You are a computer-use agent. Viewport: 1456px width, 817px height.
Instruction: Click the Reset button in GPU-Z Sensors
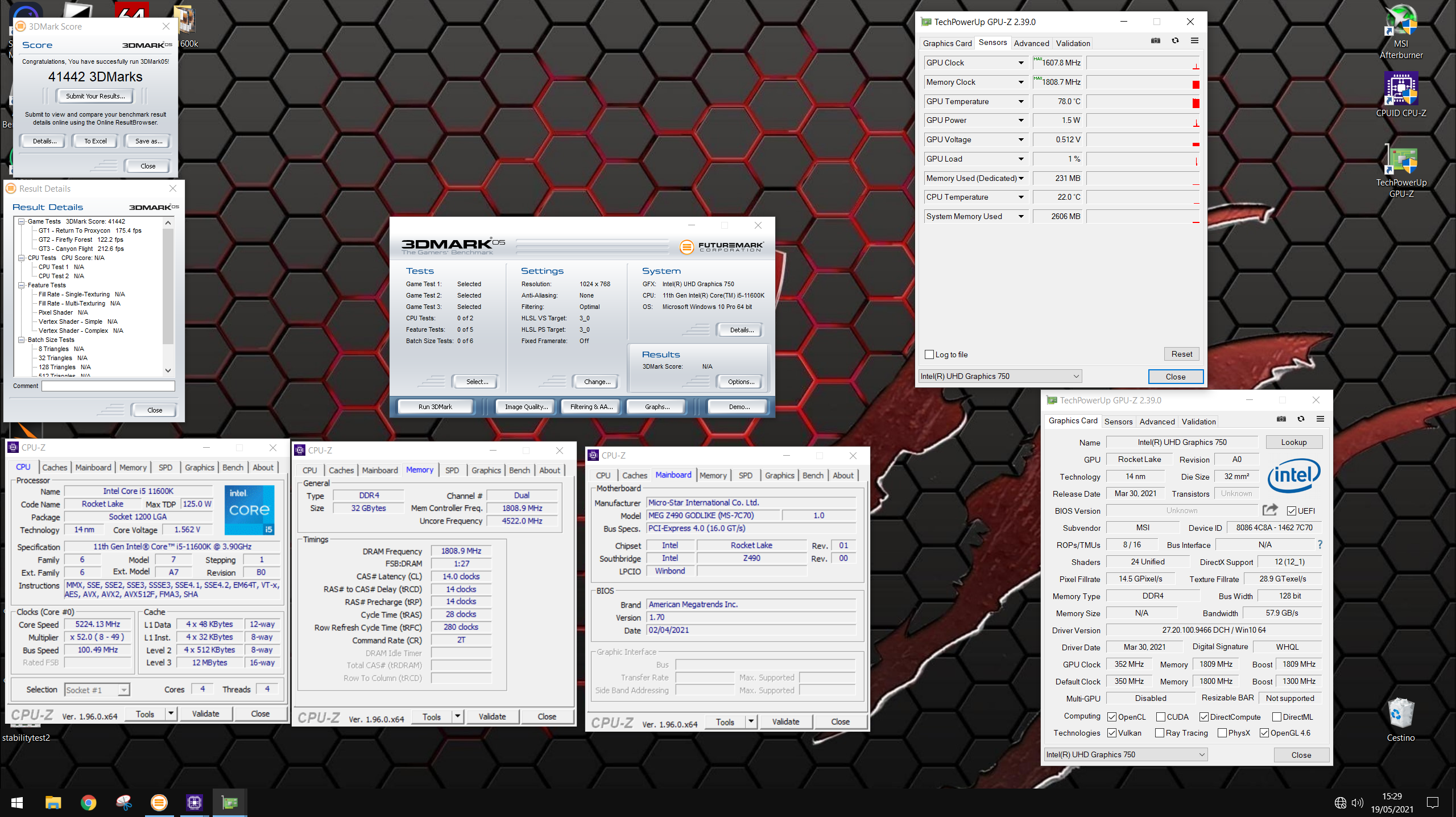(x=1182, y=354)
